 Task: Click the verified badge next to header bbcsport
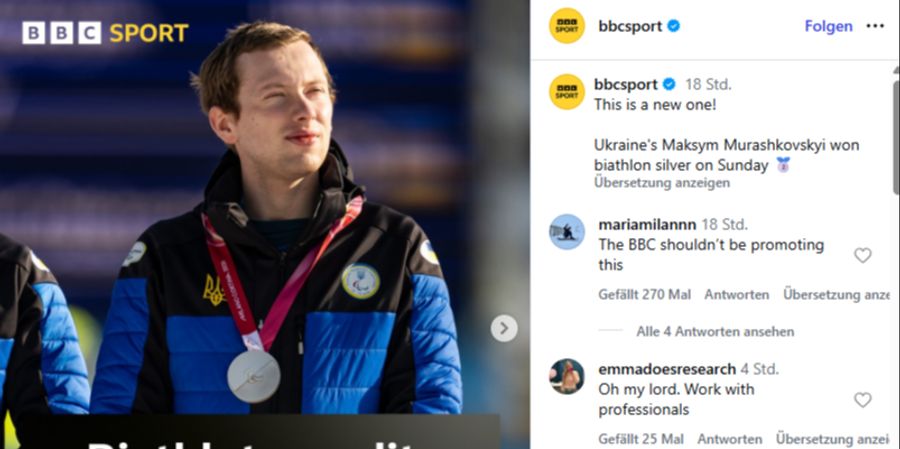click(673, 26)
